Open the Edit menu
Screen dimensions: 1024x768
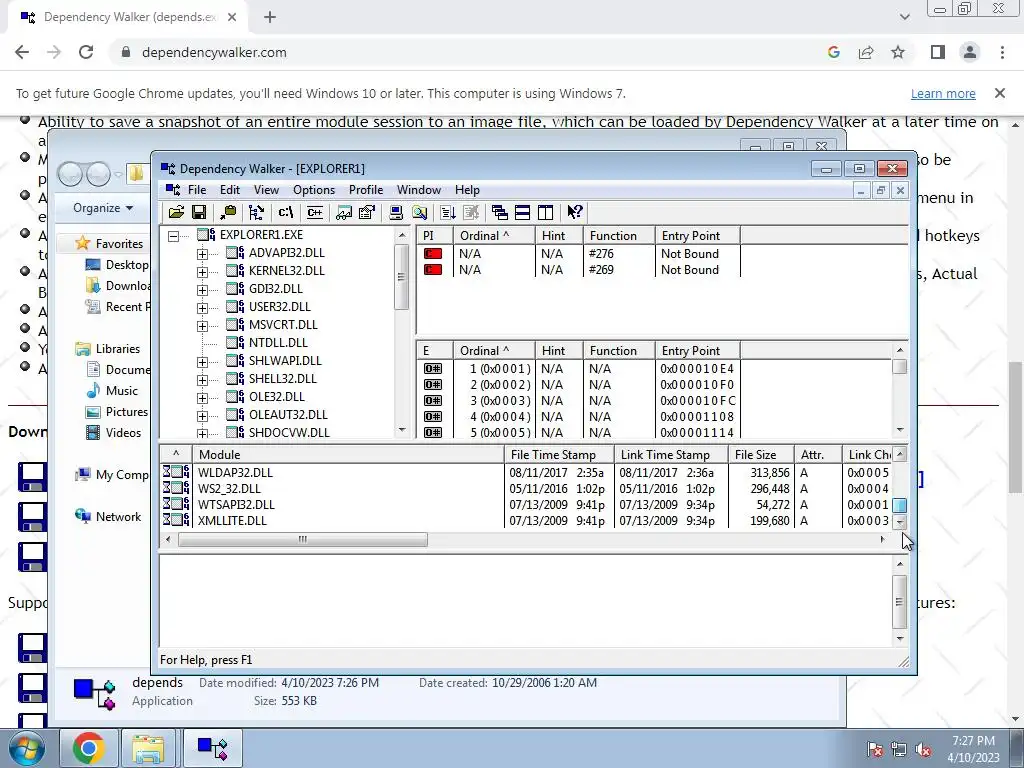tap(230, 190)
